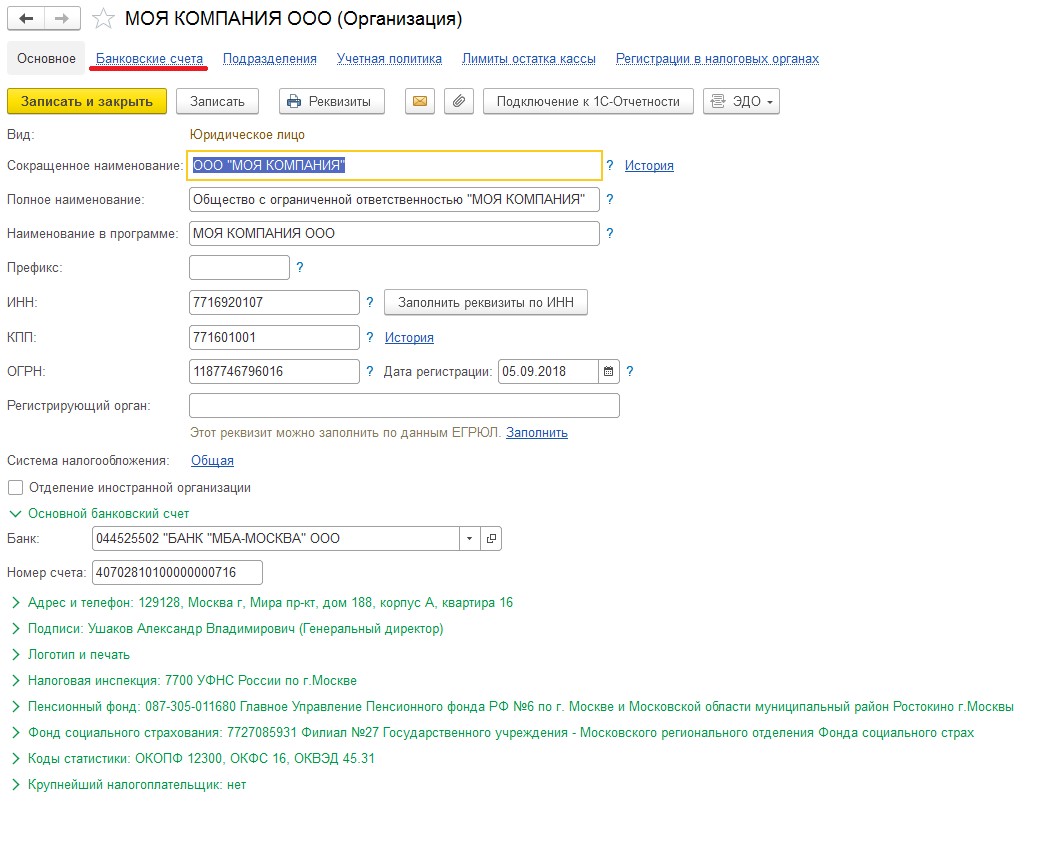Click the Записать и закрыть button

point(87,101)
